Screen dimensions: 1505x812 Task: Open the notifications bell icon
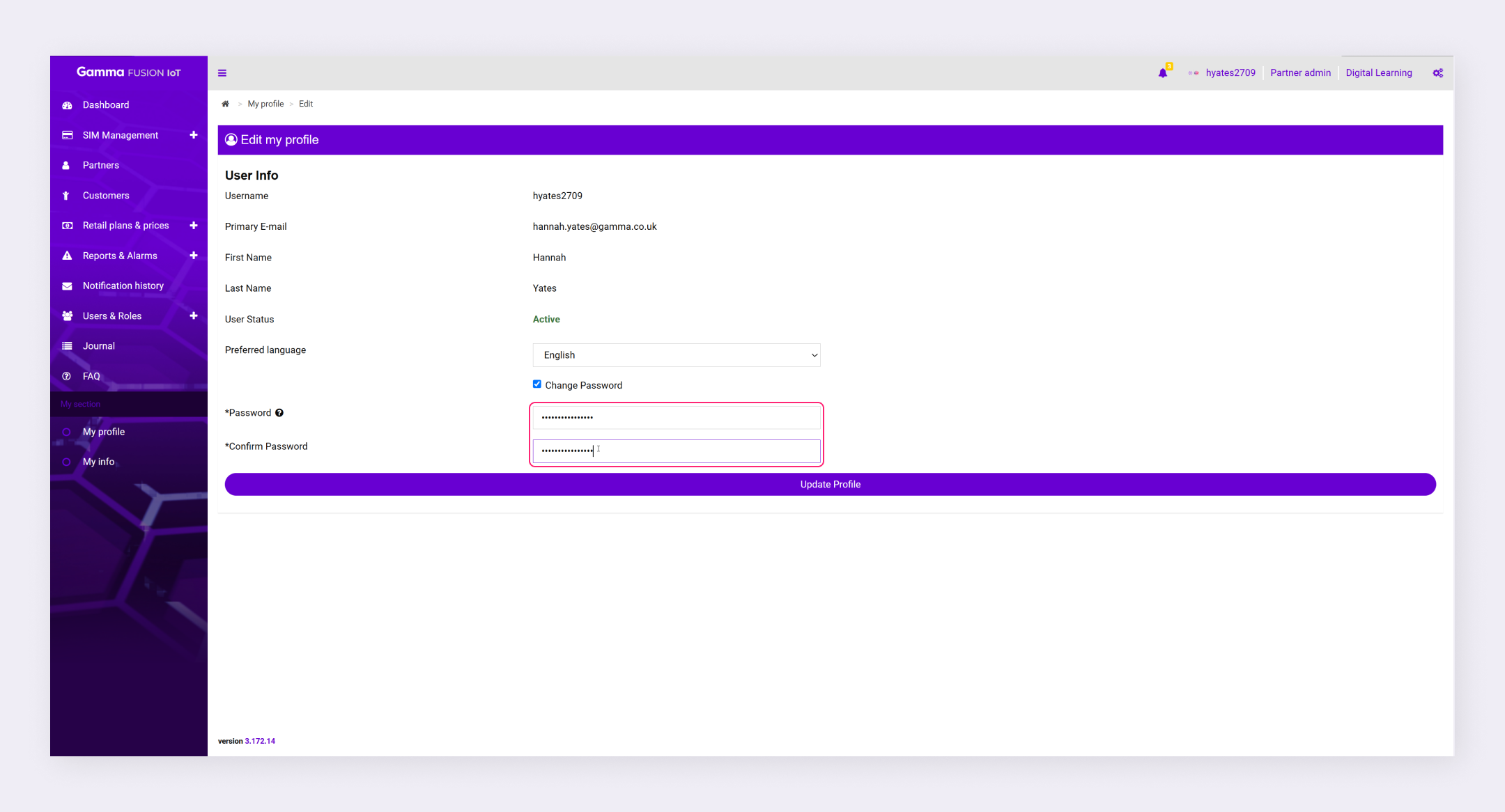click(1162, 73)
